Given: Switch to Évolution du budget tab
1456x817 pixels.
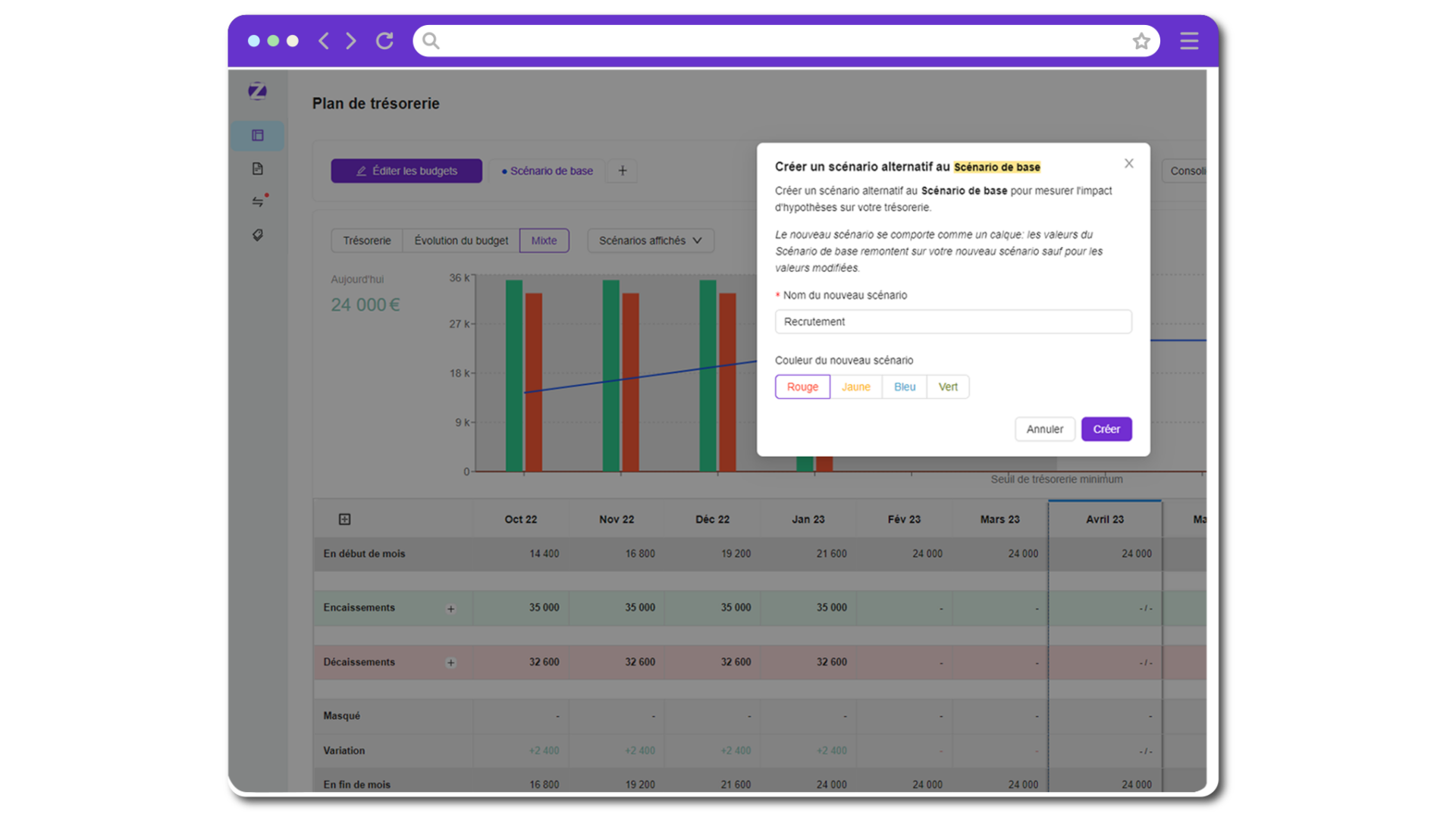Looking at the screenshot, I should click(461, 241).
